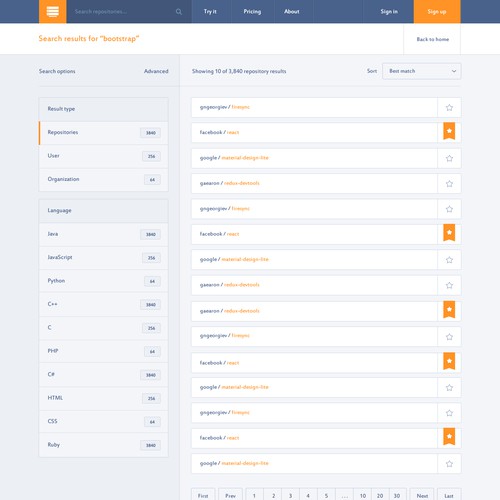Jump to page 5

326,495
